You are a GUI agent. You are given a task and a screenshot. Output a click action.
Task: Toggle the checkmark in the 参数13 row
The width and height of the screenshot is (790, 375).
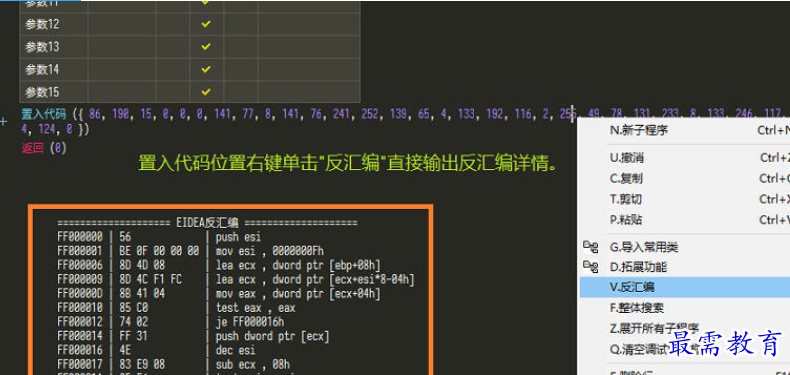pos(206,46)
